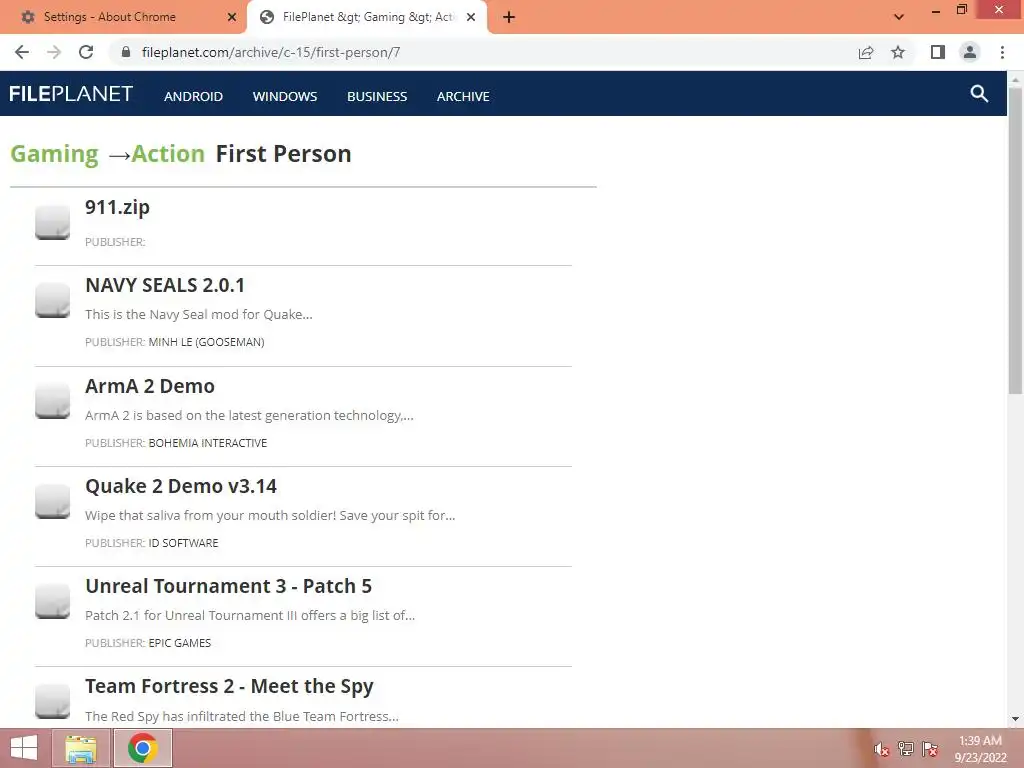Select the FilePlanet Gaming tab

point(368,17)
